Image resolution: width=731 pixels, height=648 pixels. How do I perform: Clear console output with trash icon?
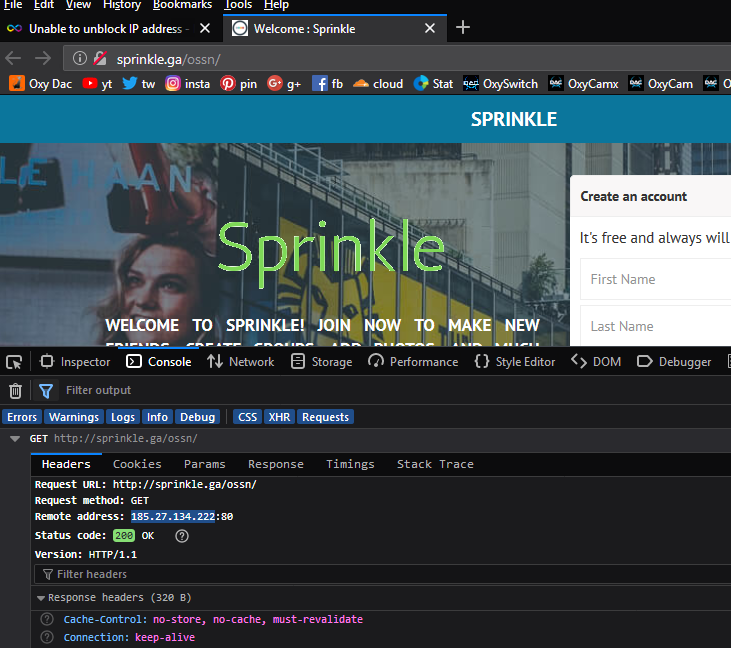(x=15, y=391)
